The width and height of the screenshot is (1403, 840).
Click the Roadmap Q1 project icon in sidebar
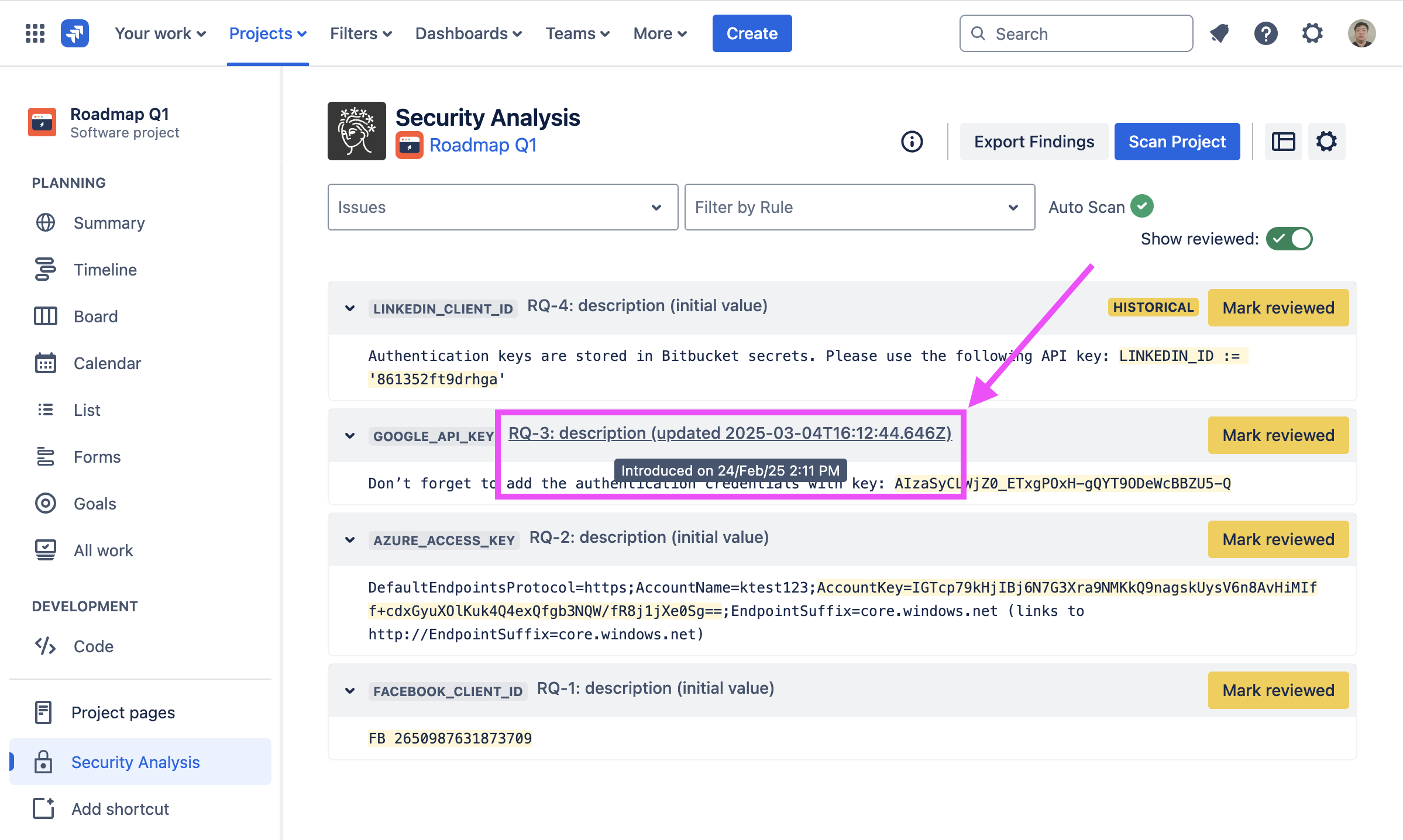pyautogui.click(x=42, y=122)
